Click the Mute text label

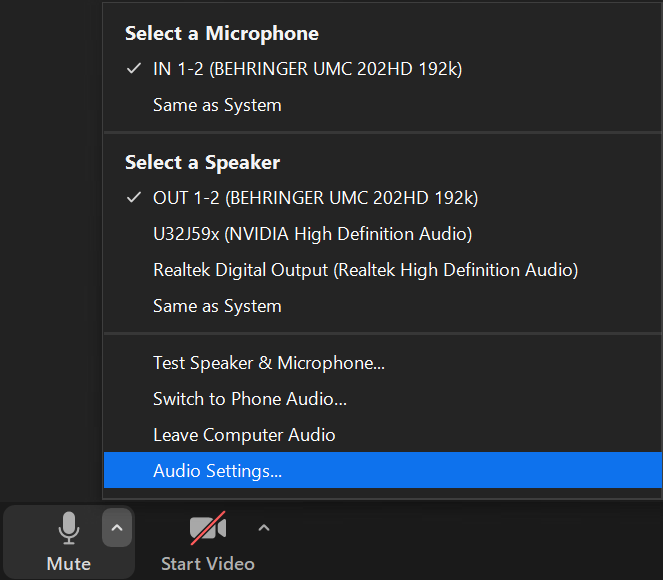pyautogui.click(x=68, y=564)
